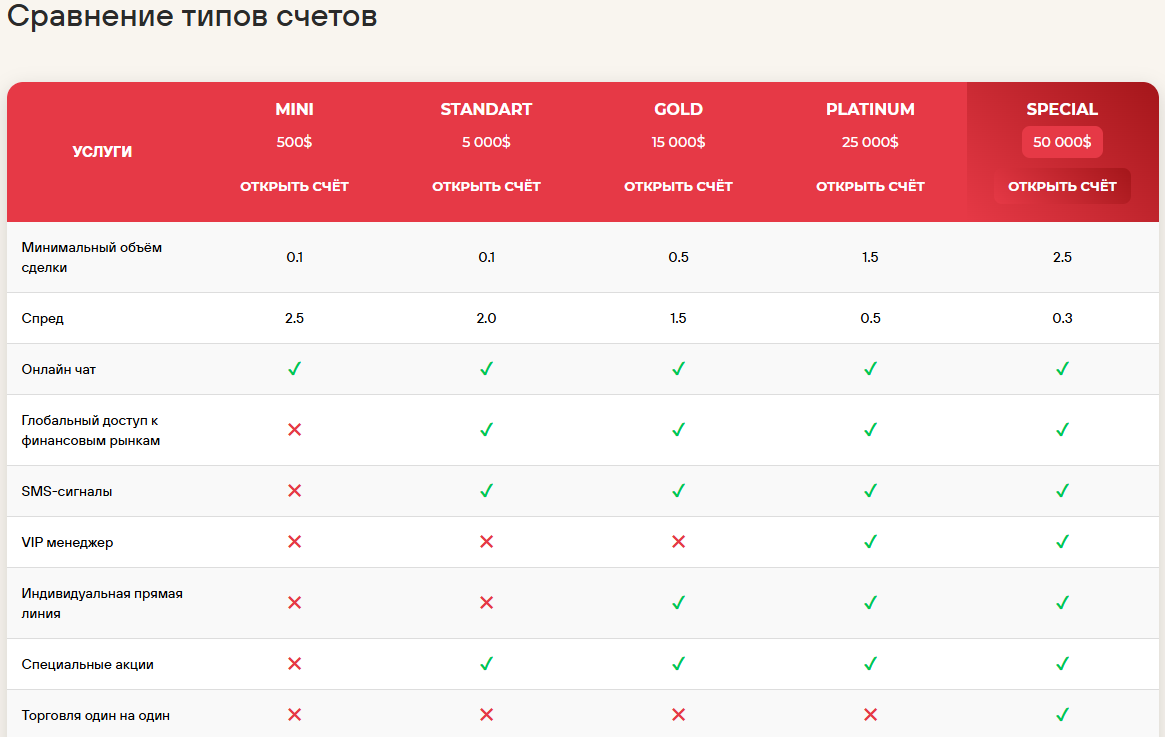Click STANDART Индивидуальная прямая линия red cross
The image size is (1165, 737).
tap(486, 603)
